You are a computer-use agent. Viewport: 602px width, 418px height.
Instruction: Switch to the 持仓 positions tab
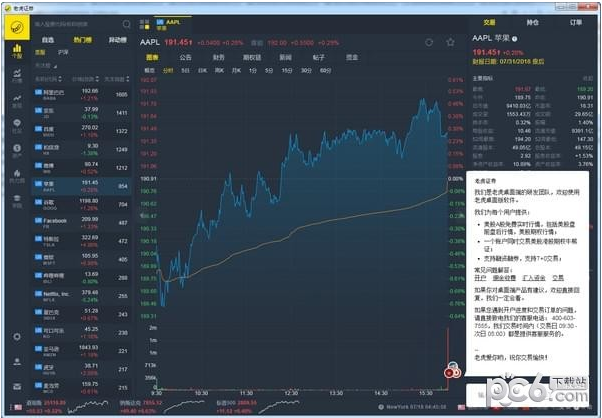[533, 23]
